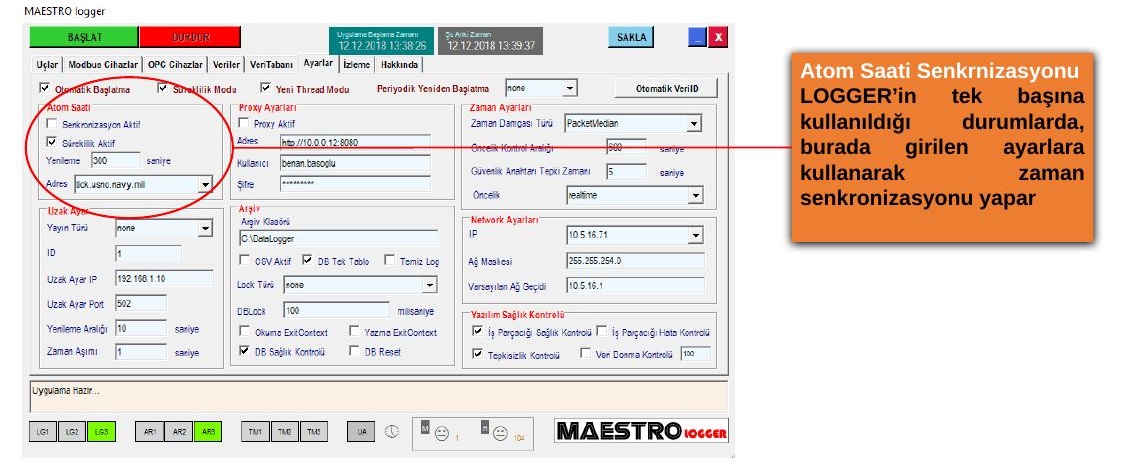Click the Otomatik VeriID button

coord(666,88)
